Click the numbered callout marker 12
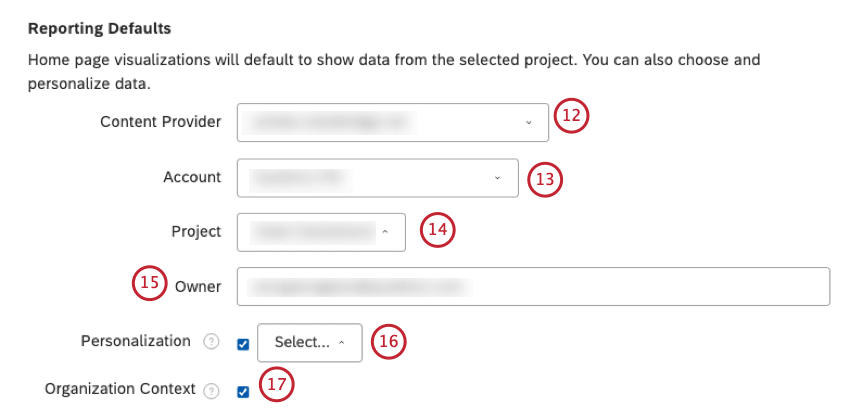The height and width of the screenshot is (420, 850). pyautogui.click(x=572, y=117)
